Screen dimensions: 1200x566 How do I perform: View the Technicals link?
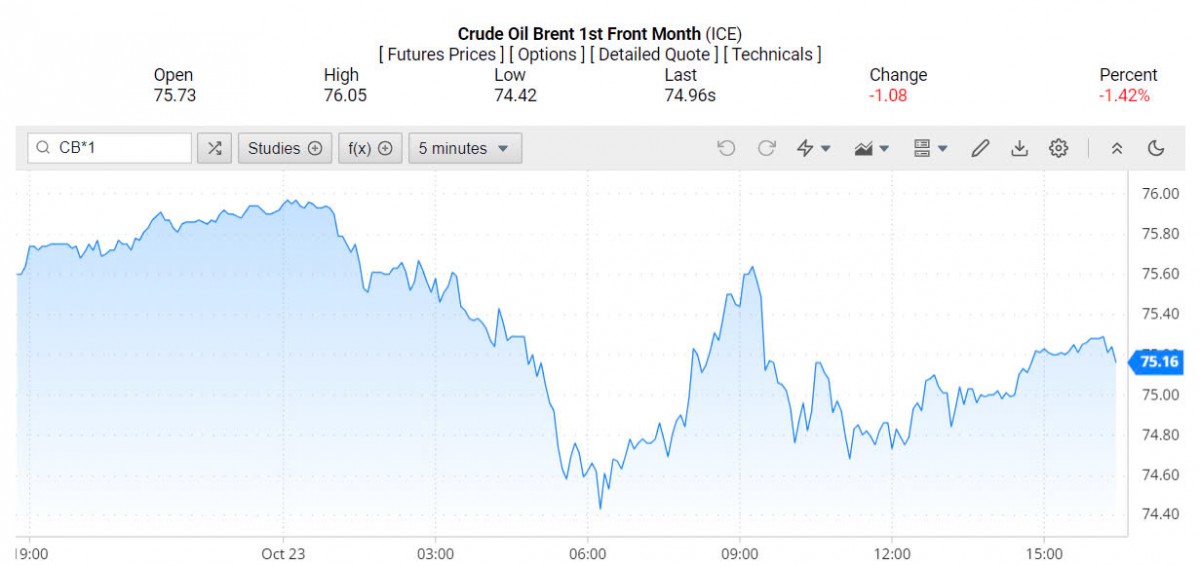pyautogui.click(x=772, y=54)
